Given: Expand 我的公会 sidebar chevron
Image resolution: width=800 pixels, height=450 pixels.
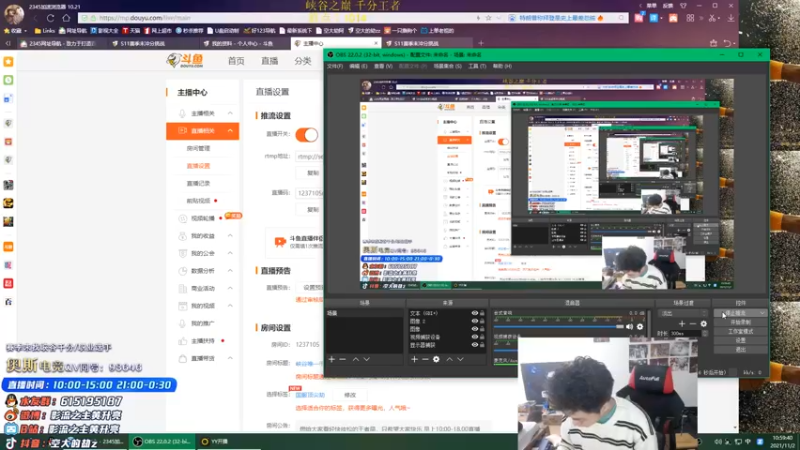Looking at the screenshot, I should click(230, 253).
